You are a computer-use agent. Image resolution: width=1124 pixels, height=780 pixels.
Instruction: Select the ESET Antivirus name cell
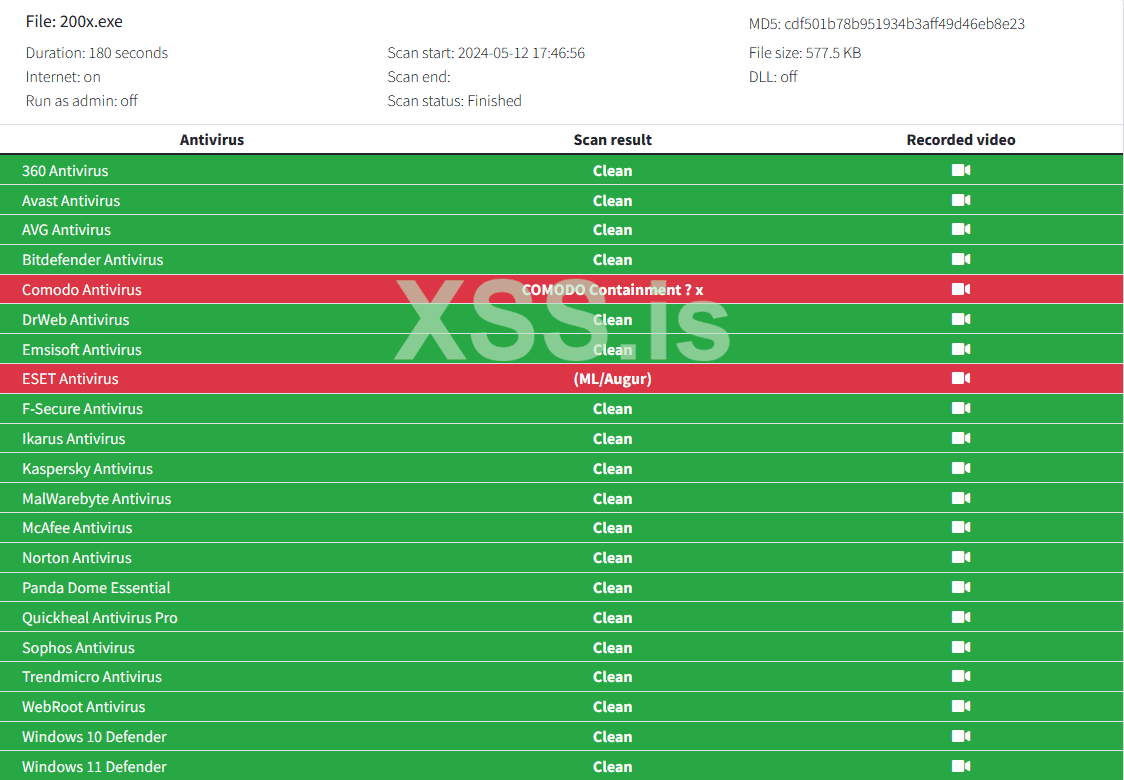70,379
